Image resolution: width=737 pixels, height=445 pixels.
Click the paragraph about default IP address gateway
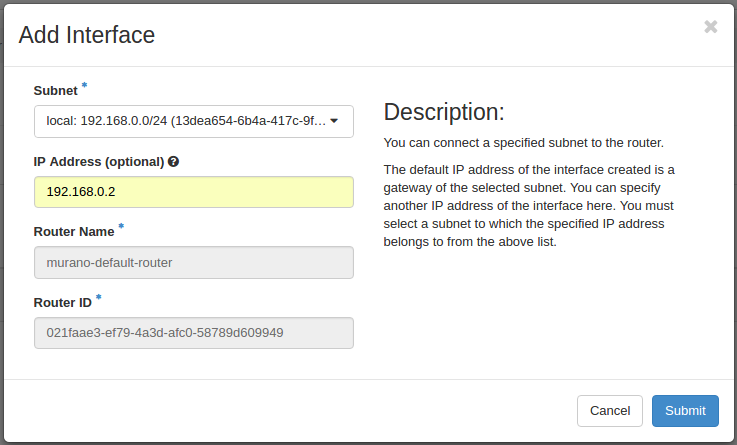click(x=530, y=205)
